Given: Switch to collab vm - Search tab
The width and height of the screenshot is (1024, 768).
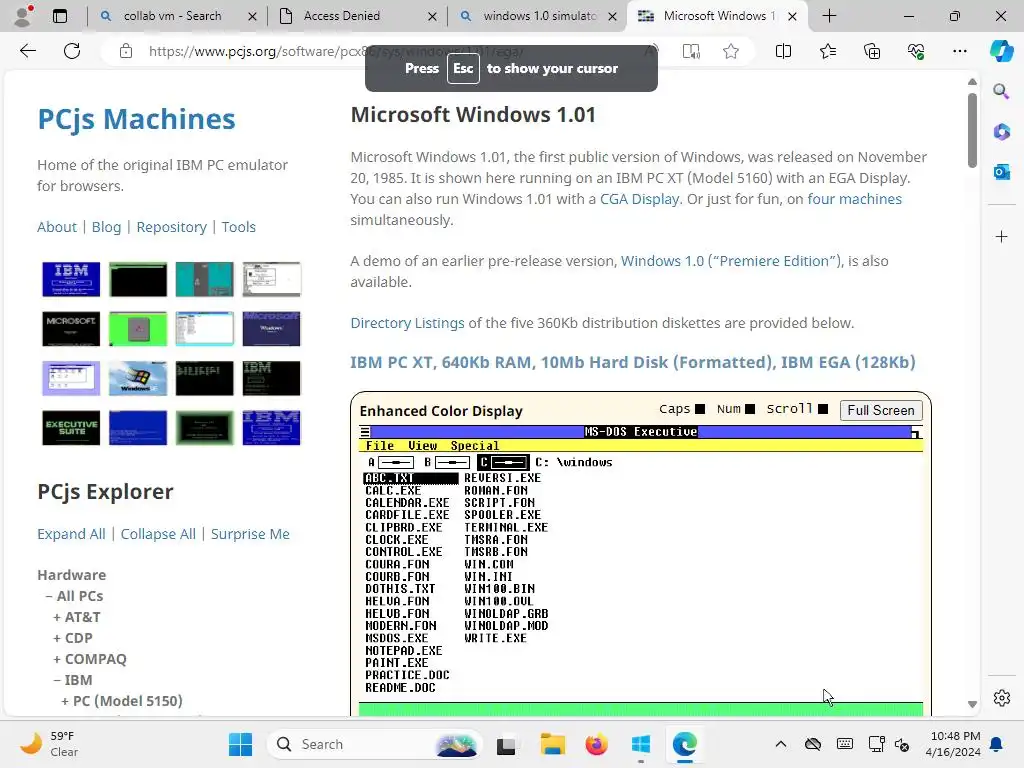Looking at the screenshot, I should click(172, 16).
